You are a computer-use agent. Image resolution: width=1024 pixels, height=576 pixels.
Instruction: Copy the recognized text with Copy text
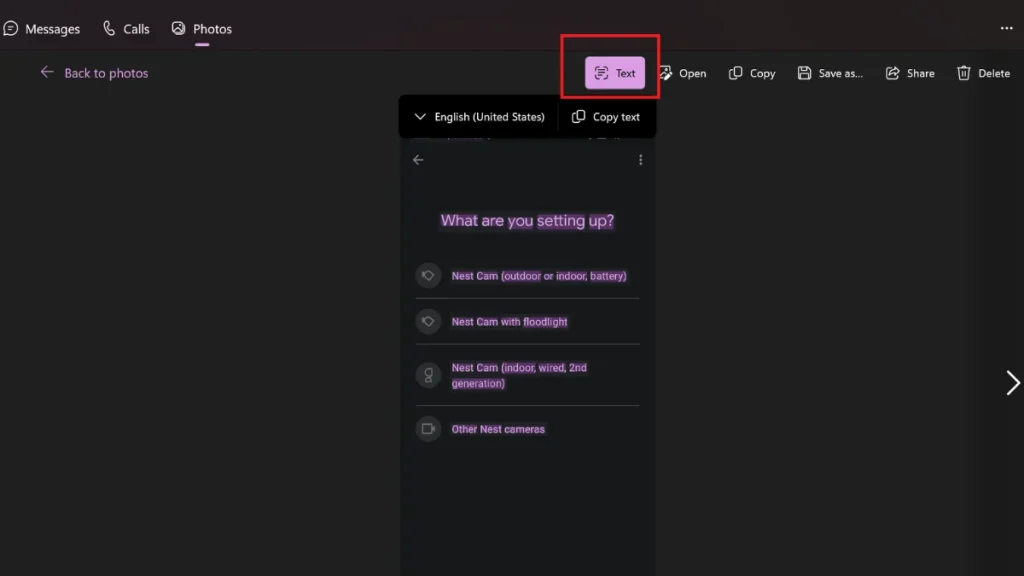click(x=606, y=117)
